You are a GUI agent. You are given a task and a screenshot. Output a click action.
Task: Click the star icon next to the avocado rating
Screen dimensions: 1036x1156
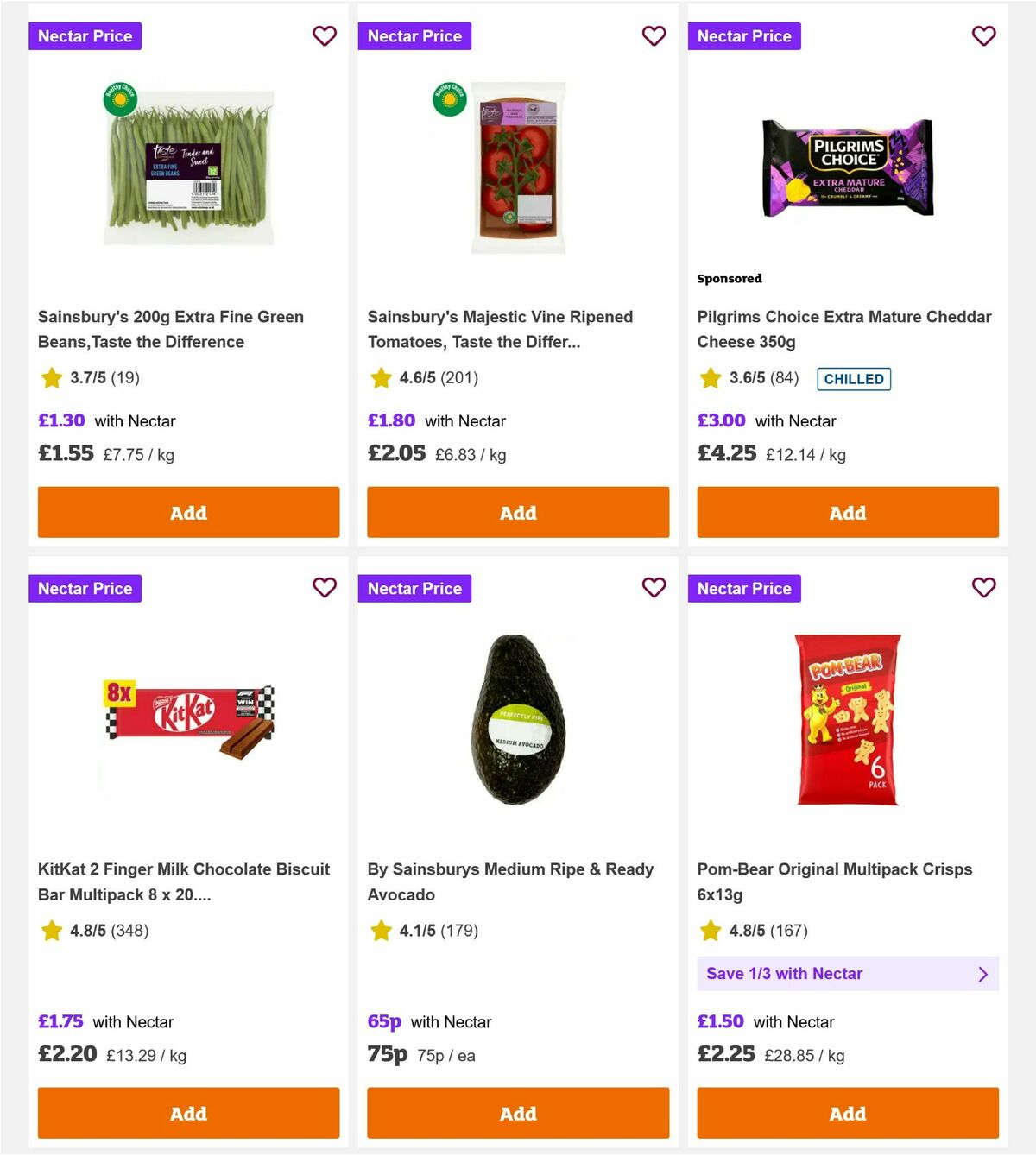(x=380, y=931)
